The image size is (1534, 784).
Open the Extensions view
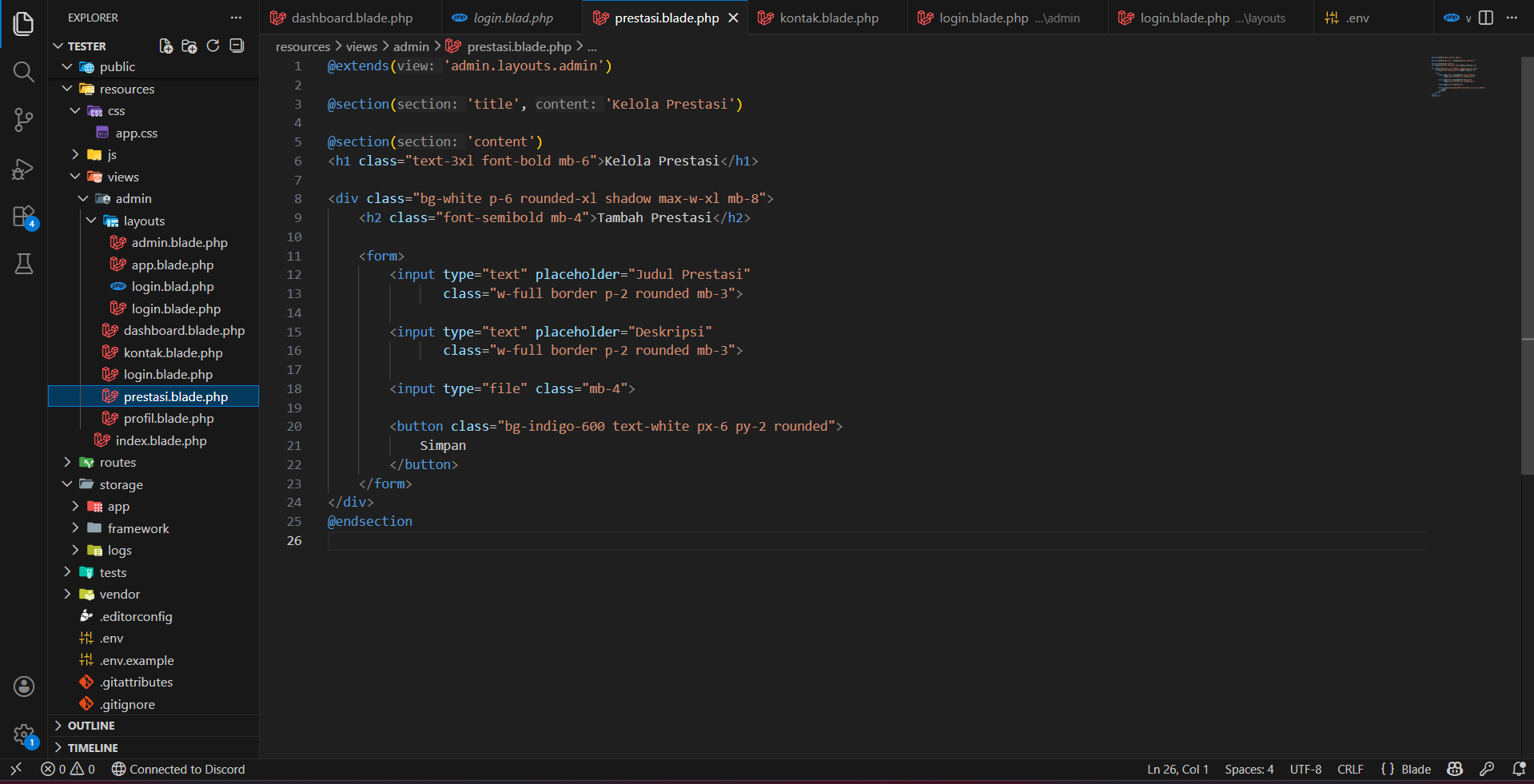click(x=23, y=217)
